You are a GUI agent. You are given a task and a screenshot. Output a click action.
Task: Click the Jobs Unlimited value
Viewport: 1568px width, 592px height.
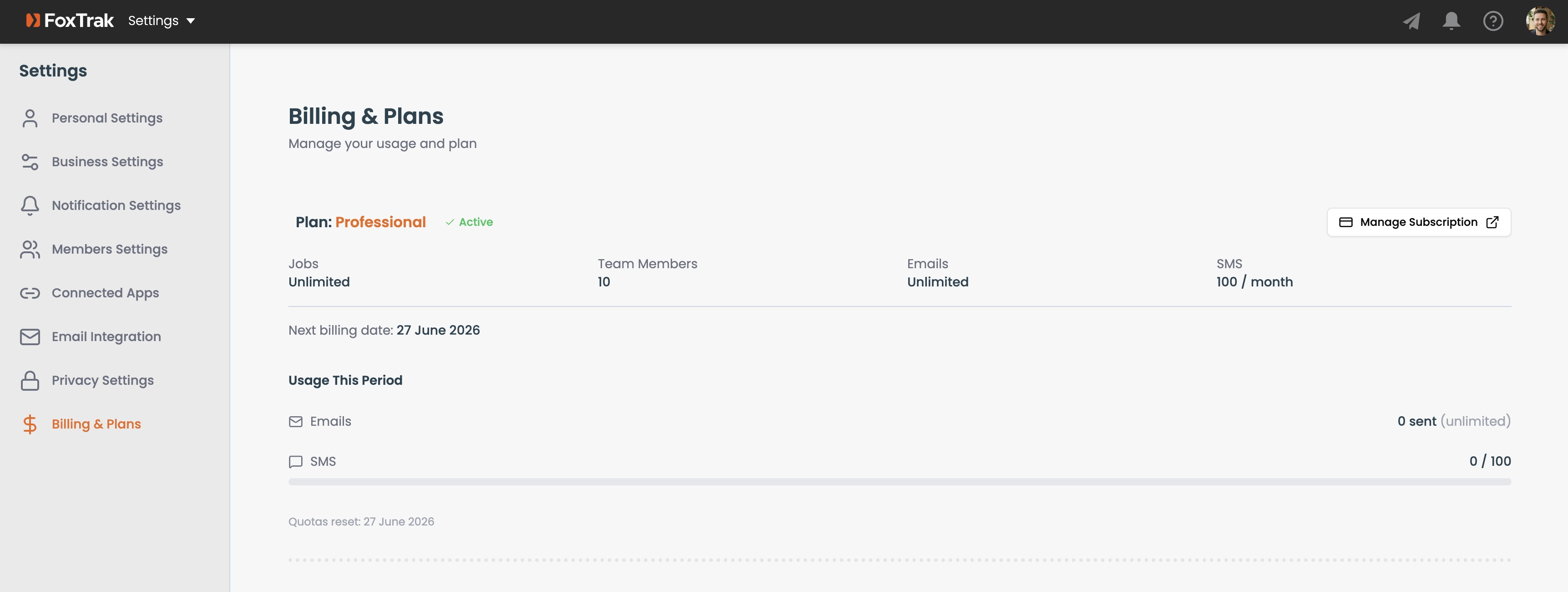pos(319,282)
